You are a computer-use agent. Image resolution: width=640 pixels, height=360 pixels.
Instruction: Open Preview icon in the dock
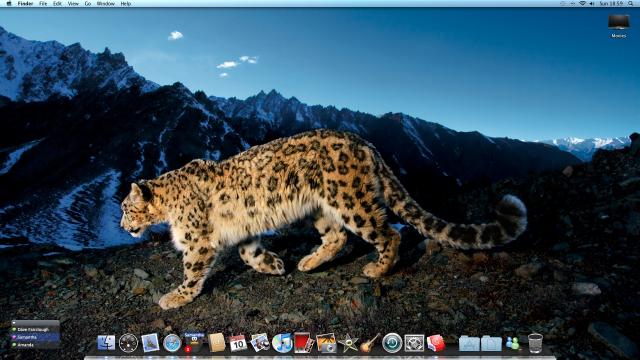[x=260, y=342]
